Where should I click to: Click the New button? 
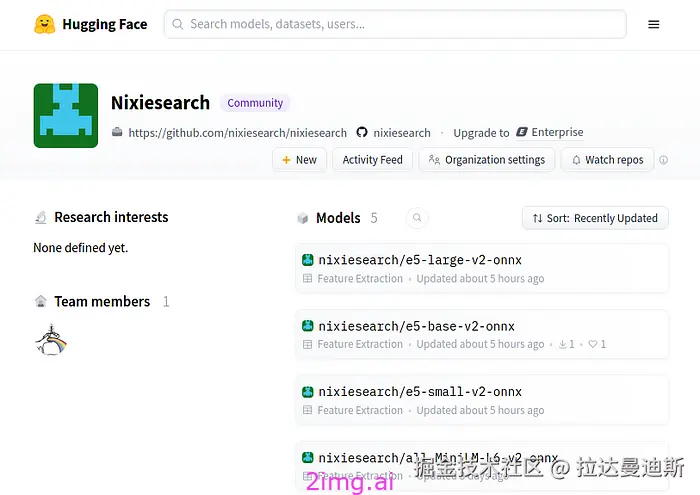(x=300, y=160)
